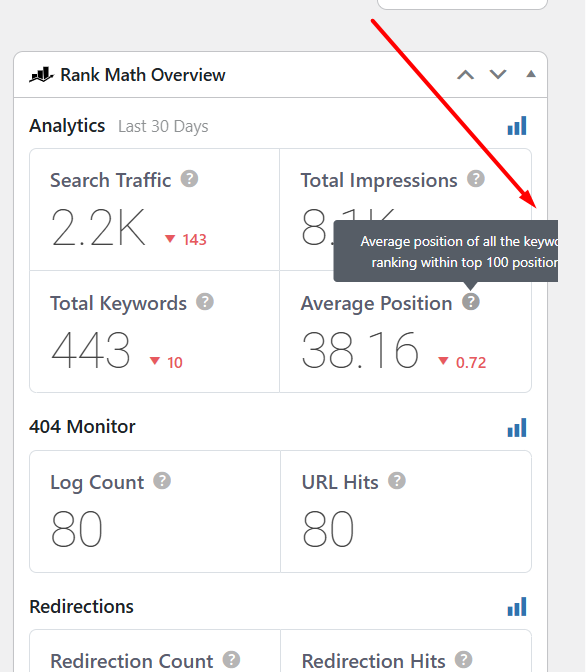The height and width of the screenshot is (672, 586).
Task: Click the Total Impressions help icon
Action: 475,179
